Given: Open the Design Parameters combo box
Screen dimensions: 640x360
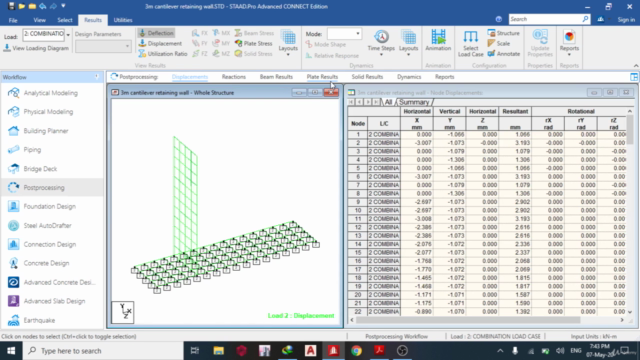Looking at the screenshot, I should click(x=103, y=46).
